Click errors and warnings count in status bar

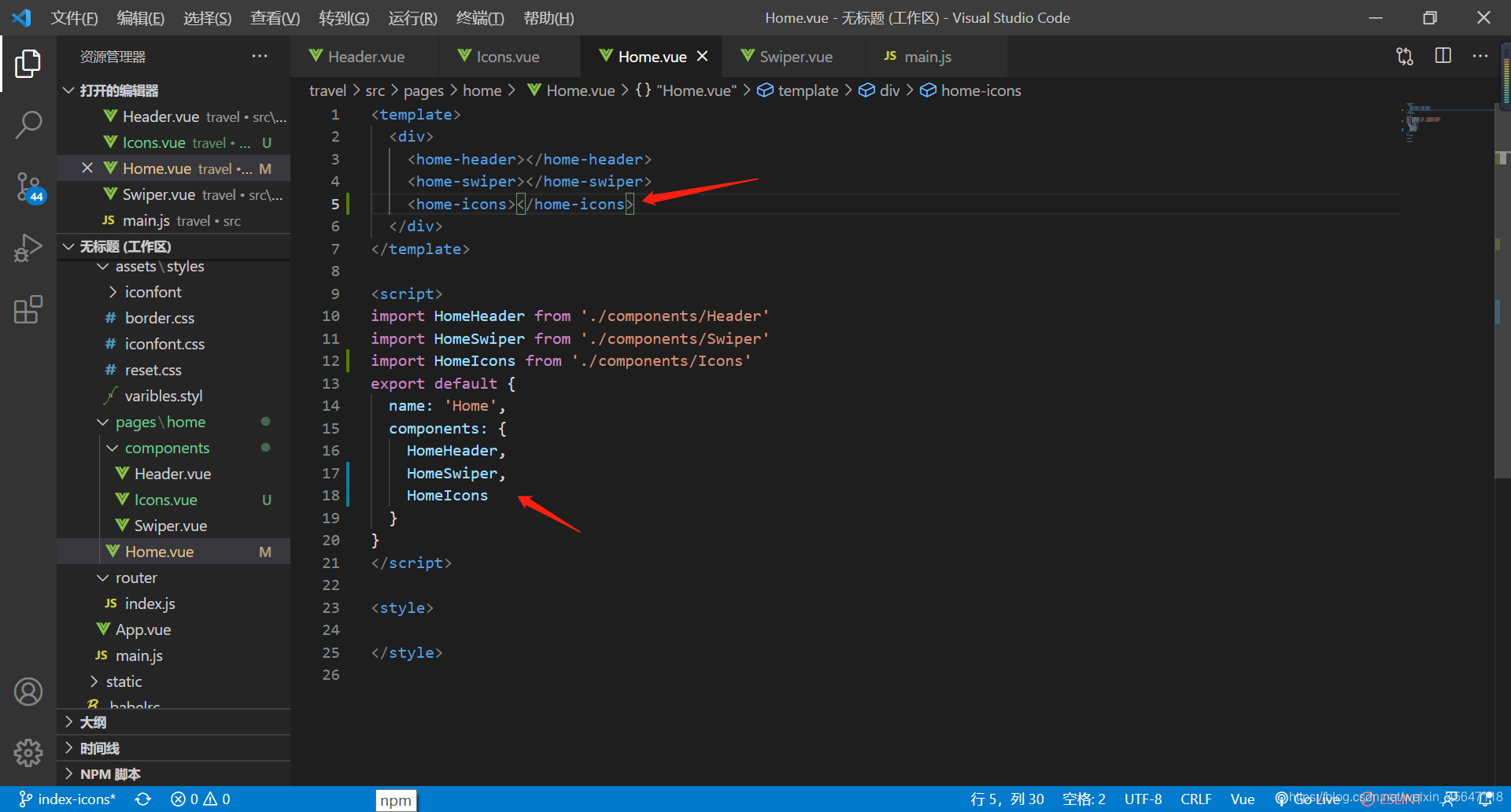click(x=201, y=799)
